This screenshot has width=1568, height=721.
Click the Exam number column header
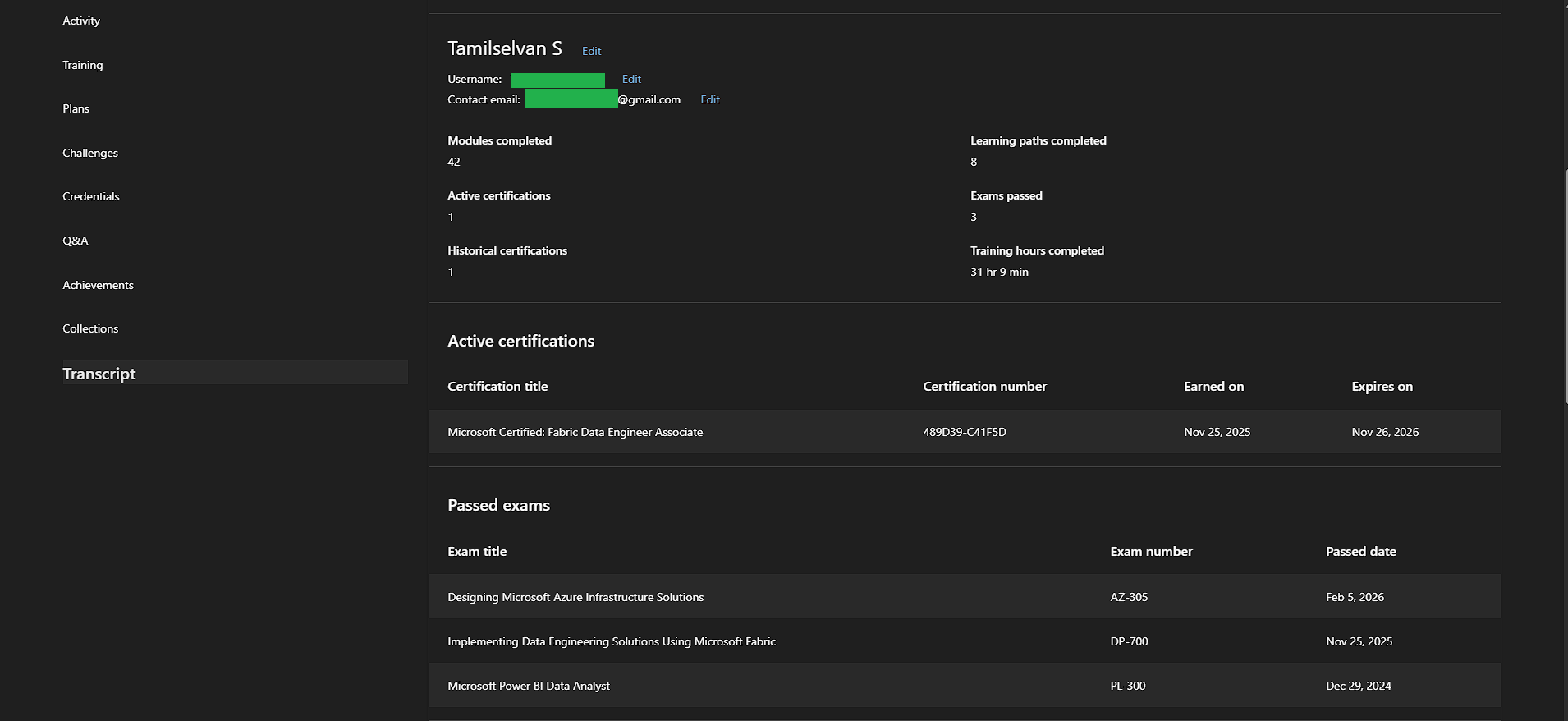point(1152,551)
